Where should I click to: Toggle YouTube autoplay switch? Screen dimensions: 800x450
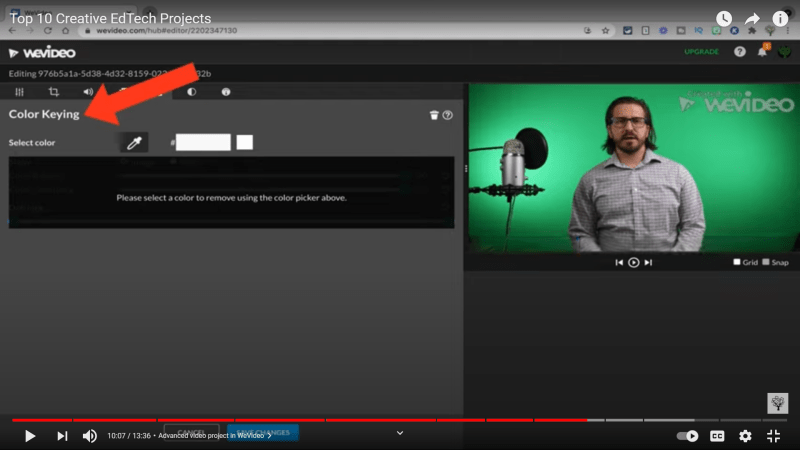[x=688, y=436]
